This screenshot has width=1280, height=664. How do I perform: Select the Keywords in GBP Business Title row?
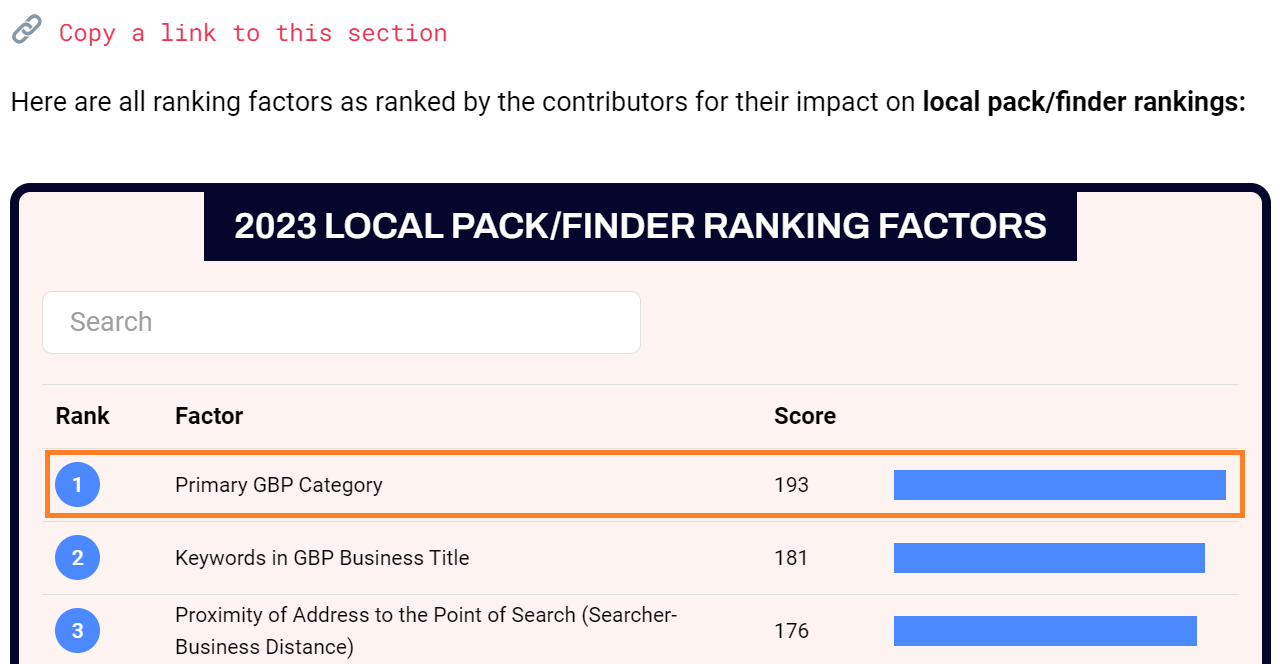click(x=323, y=558)
